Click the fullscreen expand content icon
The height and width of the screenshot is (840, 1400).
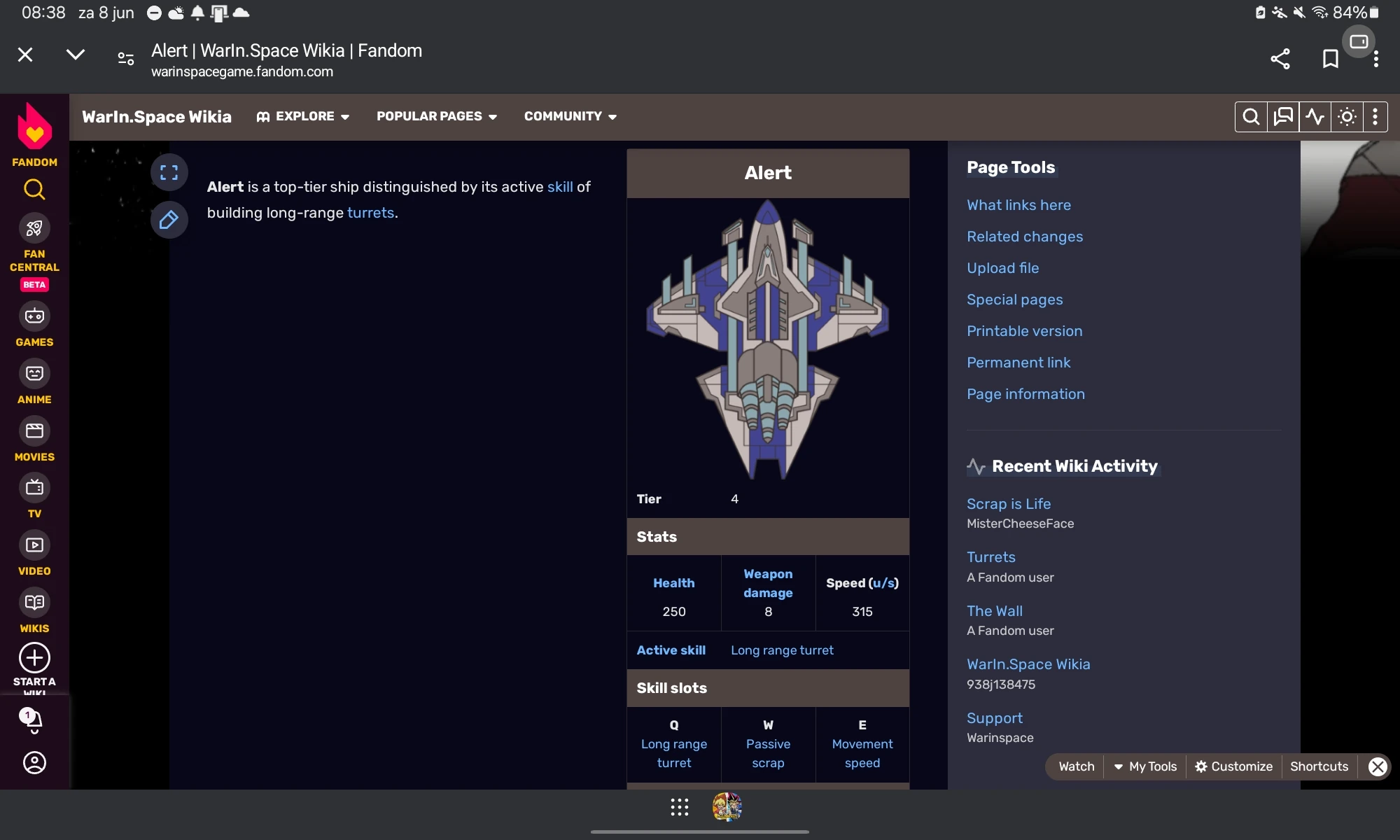click(169, 172)
